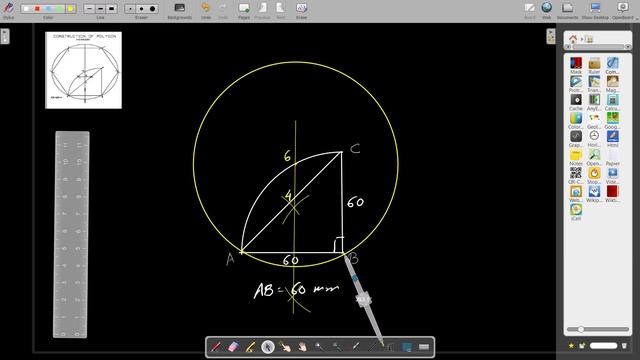
Task: Show the virtual keyboard
Action: pyautogui.click(x=424, y=347)
